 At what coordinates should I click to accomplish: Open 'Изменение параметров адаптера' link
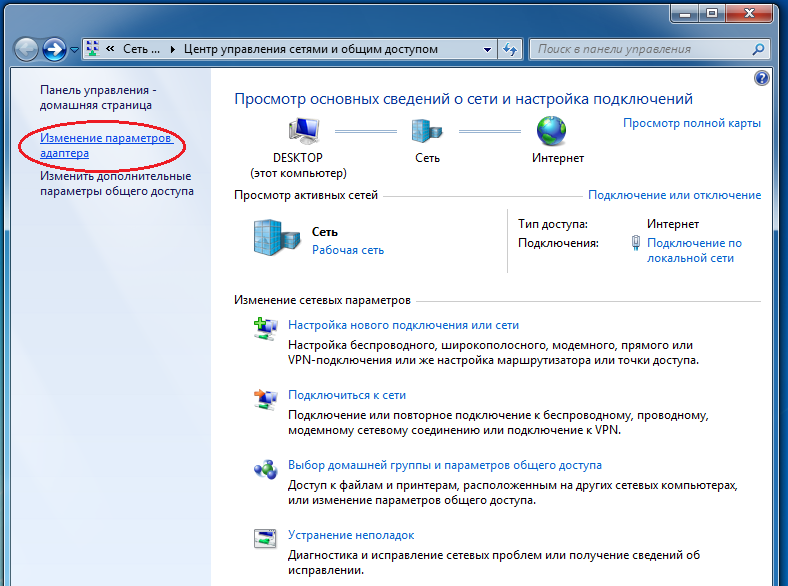[x=107, y=145]
